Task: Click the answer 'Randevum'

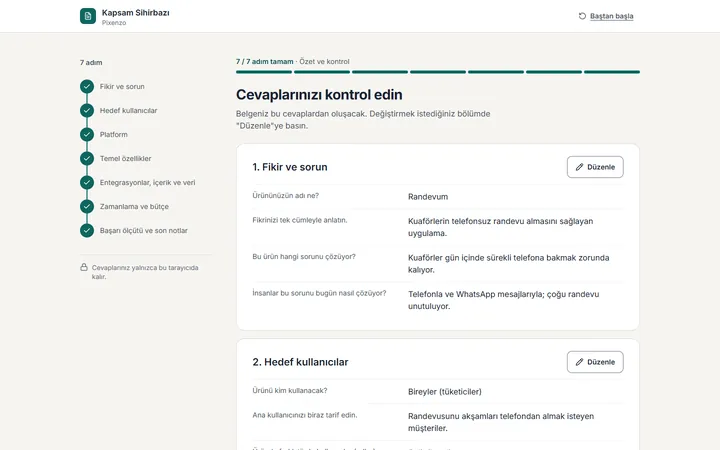Action: click(x=428, y=197)
